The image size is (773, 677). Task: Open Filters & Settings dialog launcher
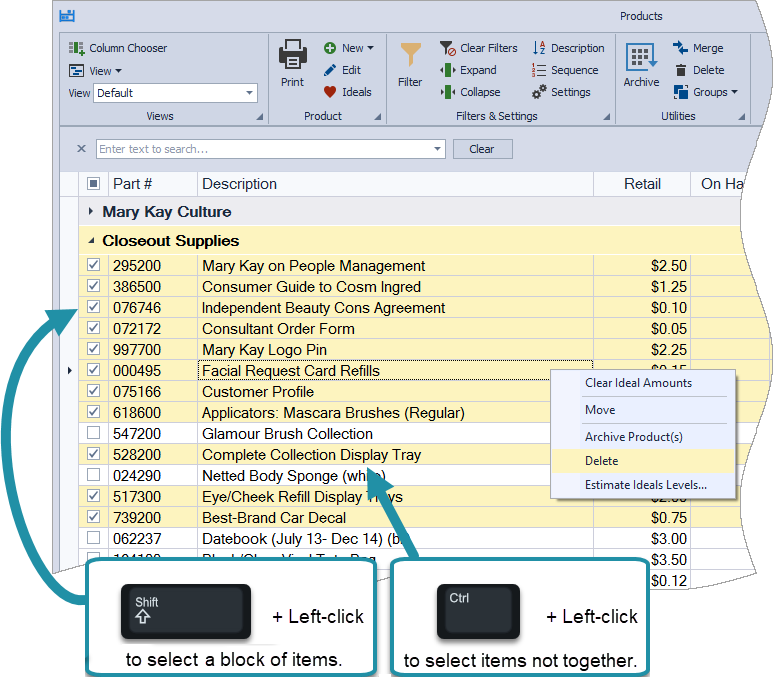tap(606, 117)
